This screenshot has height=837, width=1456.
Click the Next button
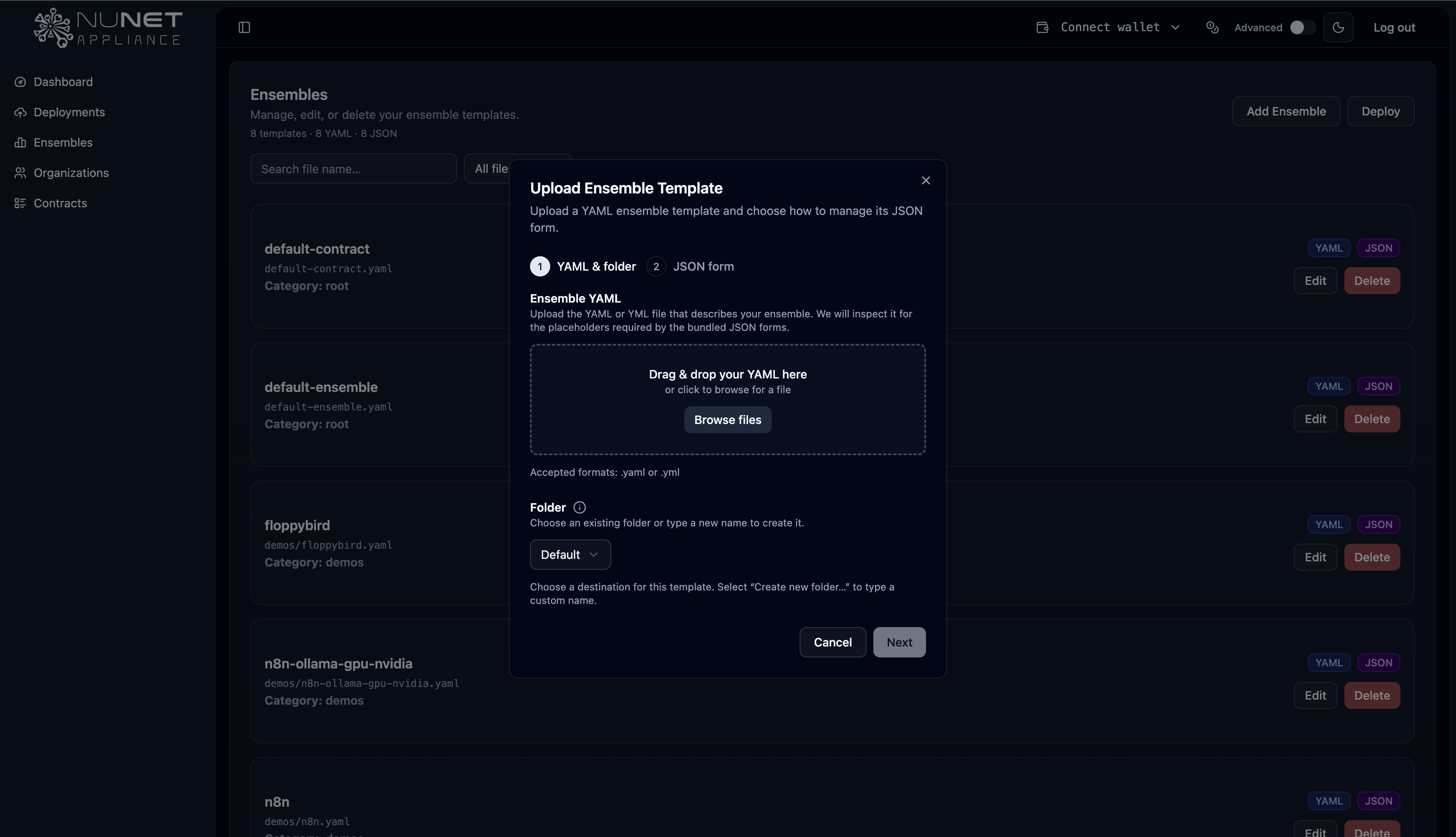(899, 643)
